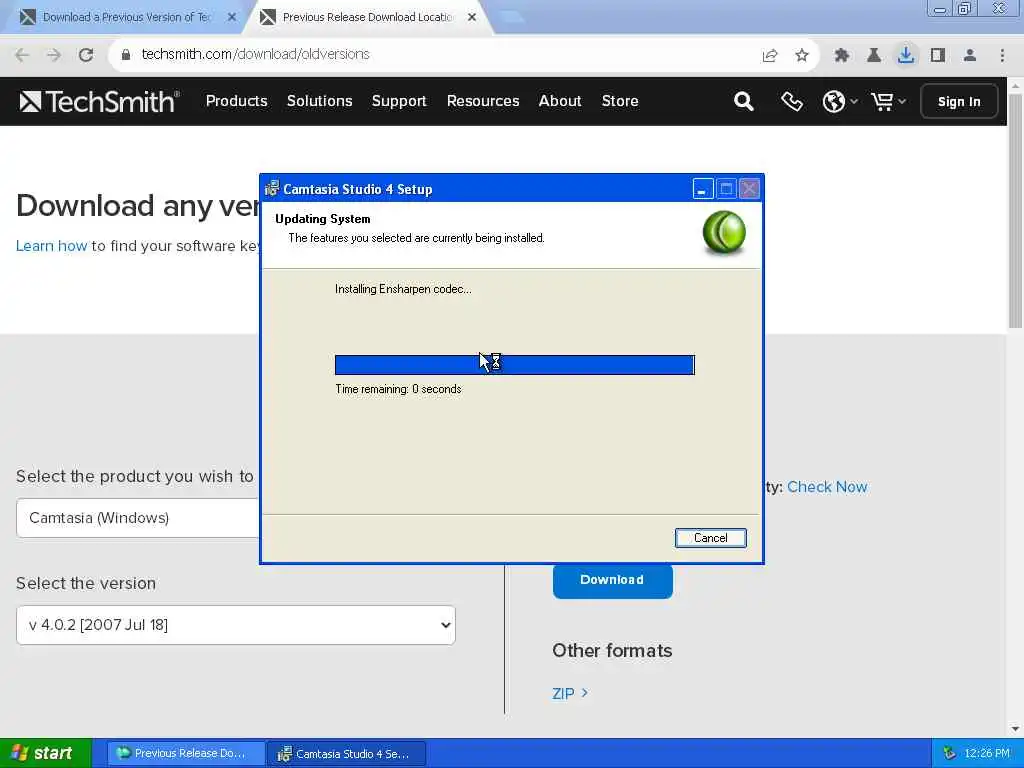Open the Support menu
Screen dimensions: 1024x768
399,101
